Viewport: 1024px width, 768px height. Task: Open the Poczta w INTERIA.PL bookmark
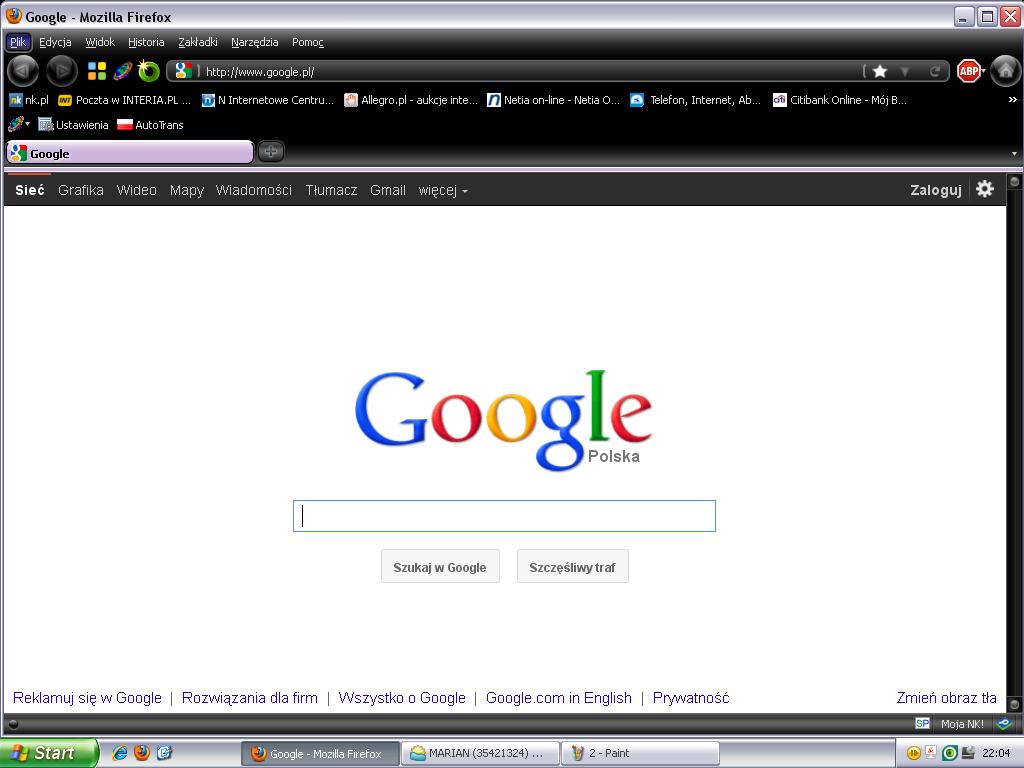click(125, 100)
